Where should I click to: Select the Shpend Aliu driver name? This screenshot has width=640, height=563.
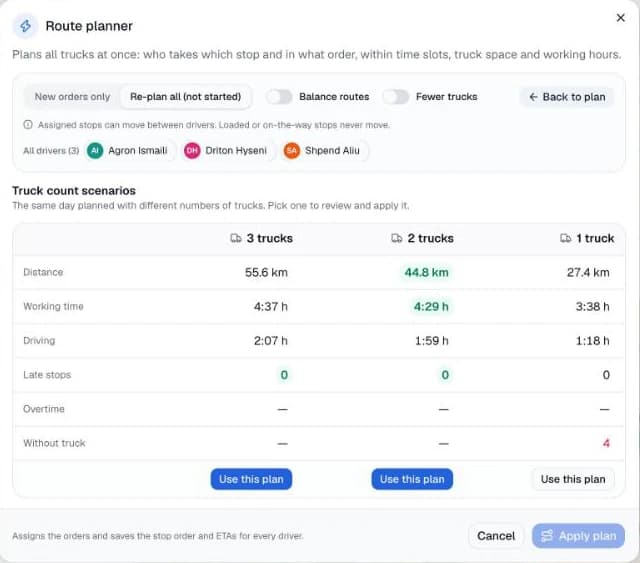(x=332, y=151)
